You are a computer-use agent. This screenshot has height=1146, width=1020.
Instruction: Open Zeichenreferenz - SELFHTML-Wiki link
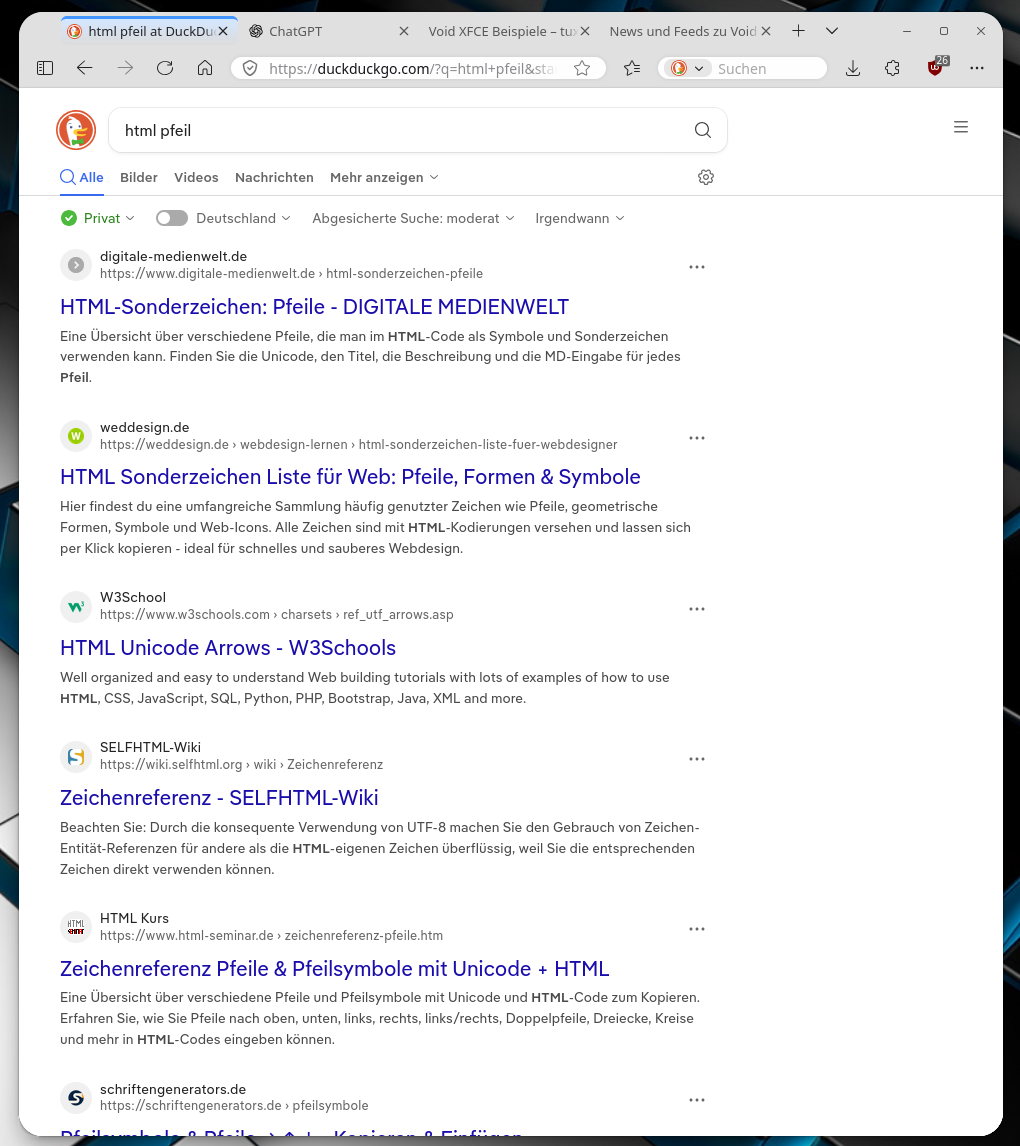(219, 797)
